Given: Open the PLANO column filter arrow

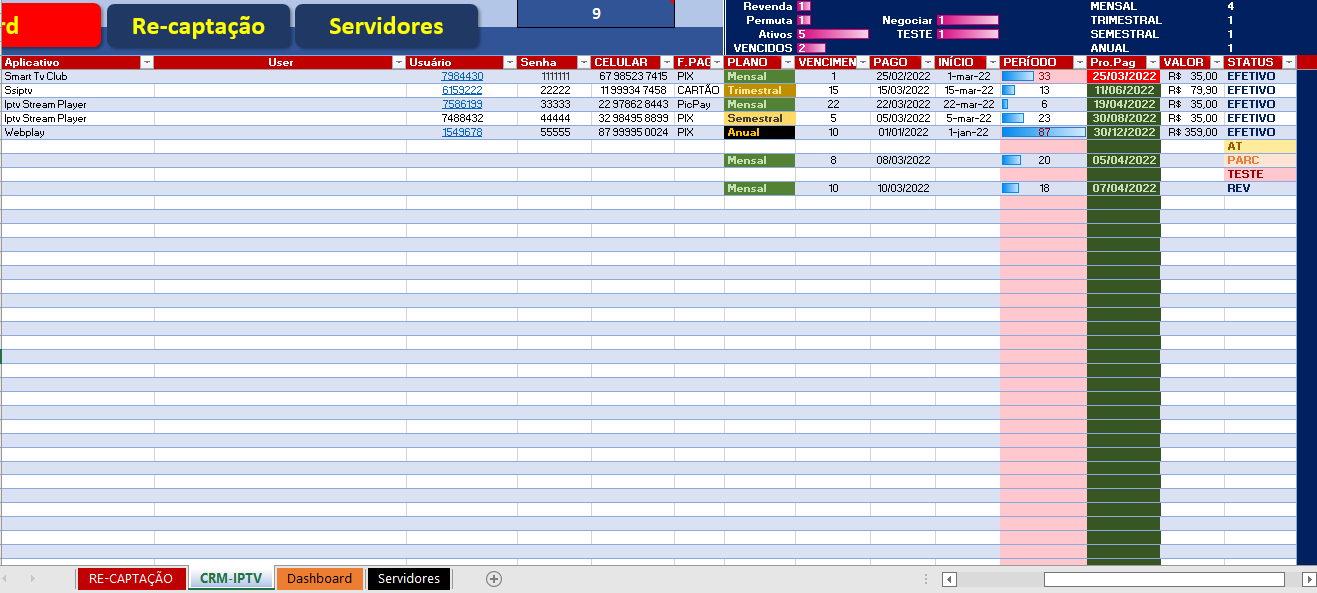Looking at the screenshot, I should [787, 62].
